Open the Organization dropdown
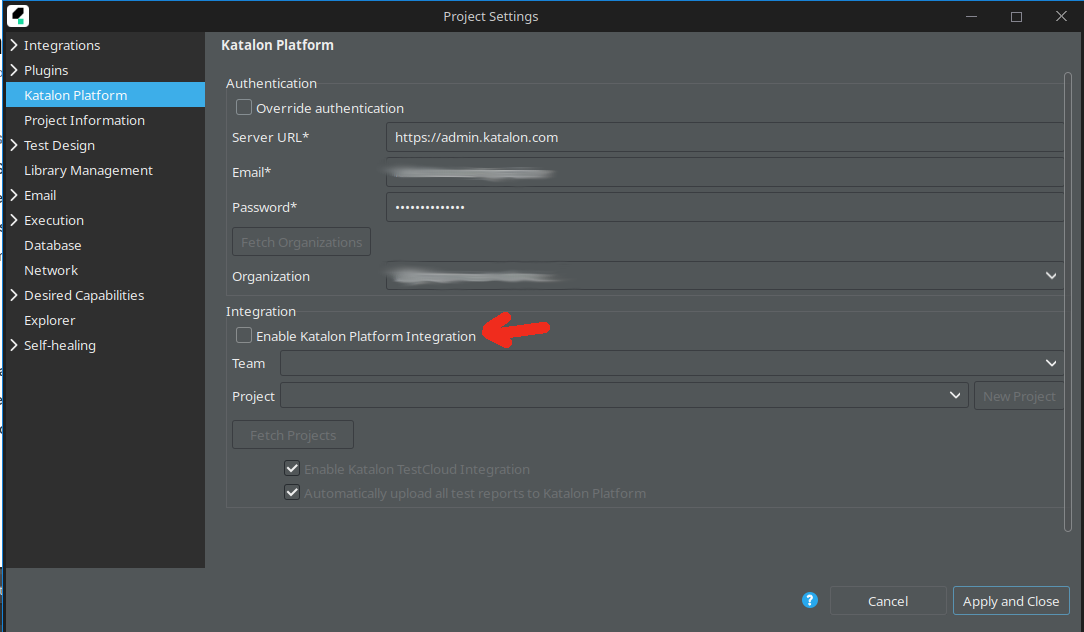Screen dimensions: 1084x632 click(1050, 275)
